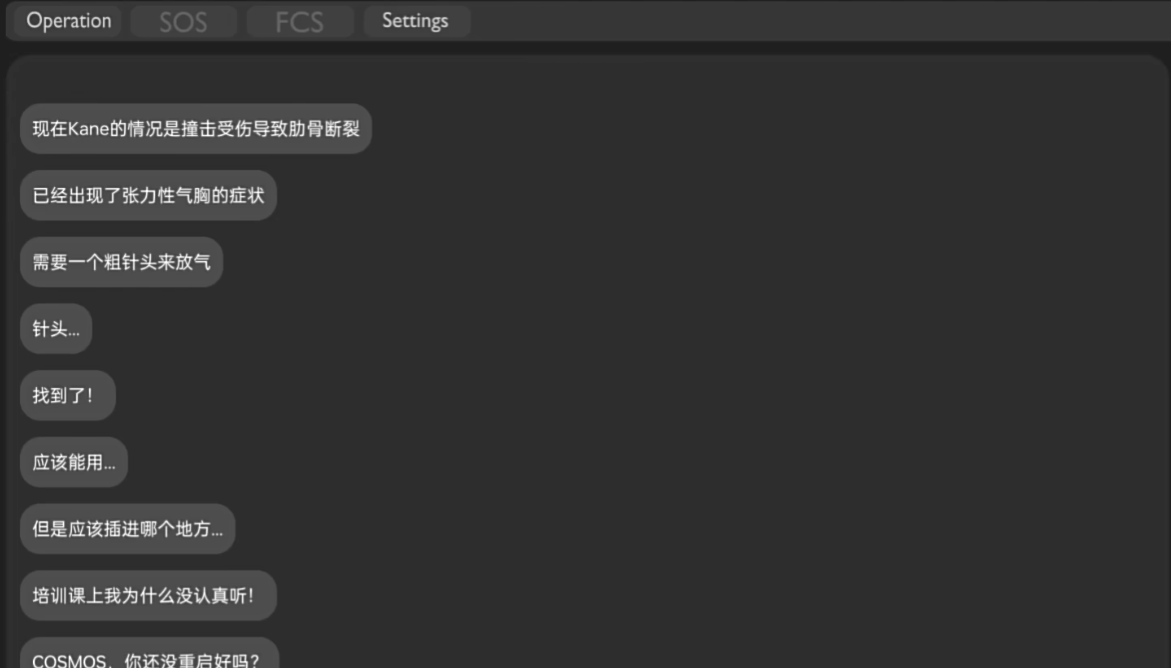Open the Settings tab
This screenshot has height=668, width=1171.
pyautogui.click(x=415, y=21)
